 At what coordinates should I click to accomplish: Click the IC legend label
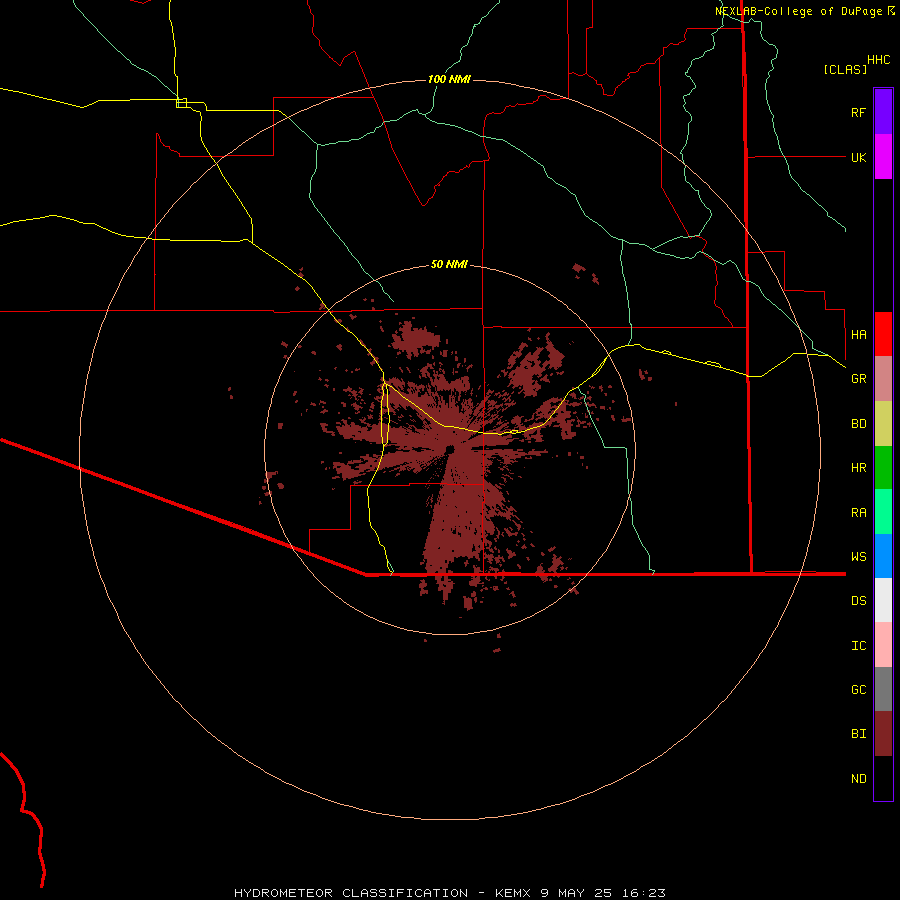click(858, 645)
